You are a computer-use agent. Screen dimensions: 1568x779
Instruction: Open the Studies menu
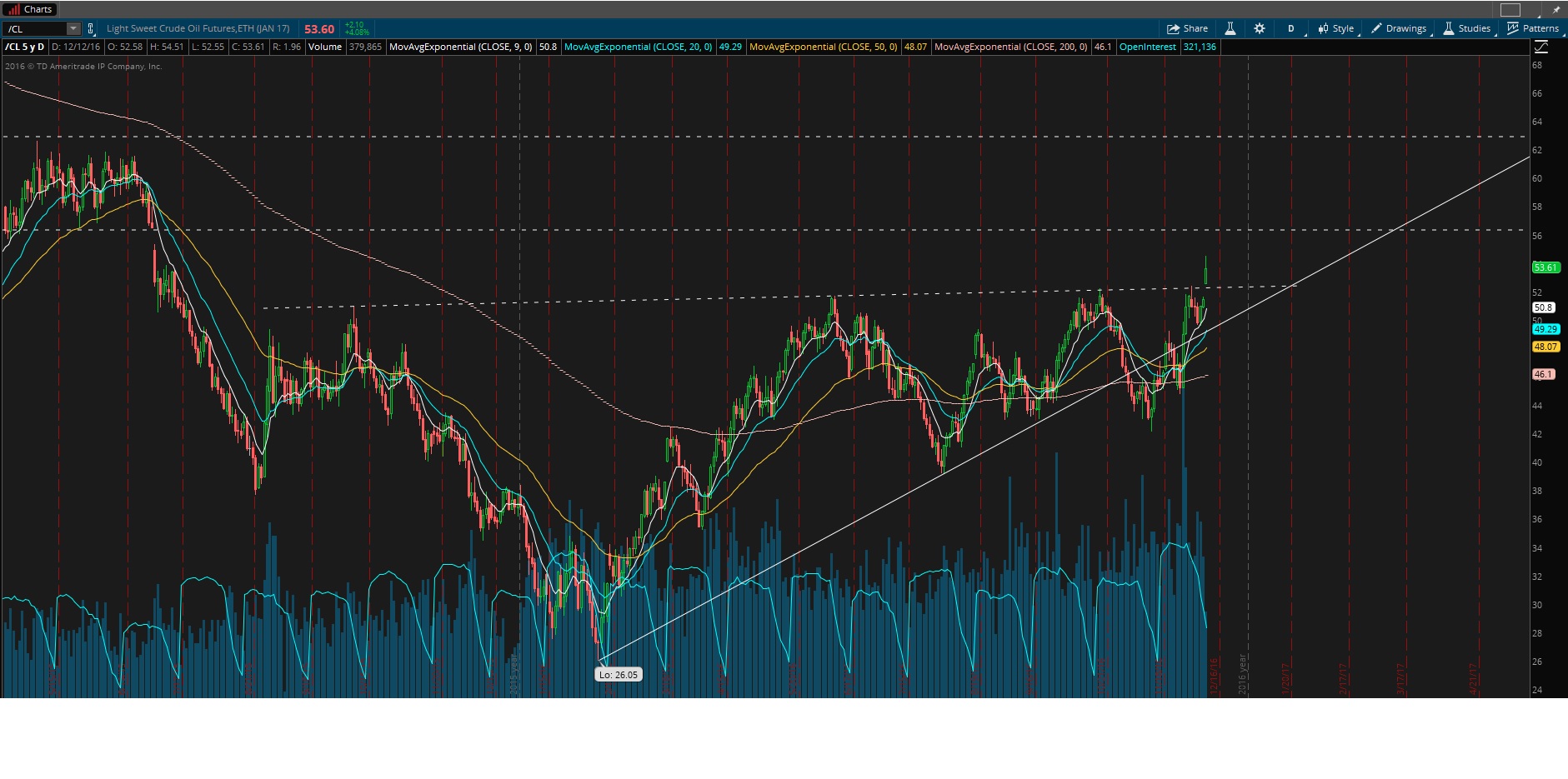click(1467, 28)
